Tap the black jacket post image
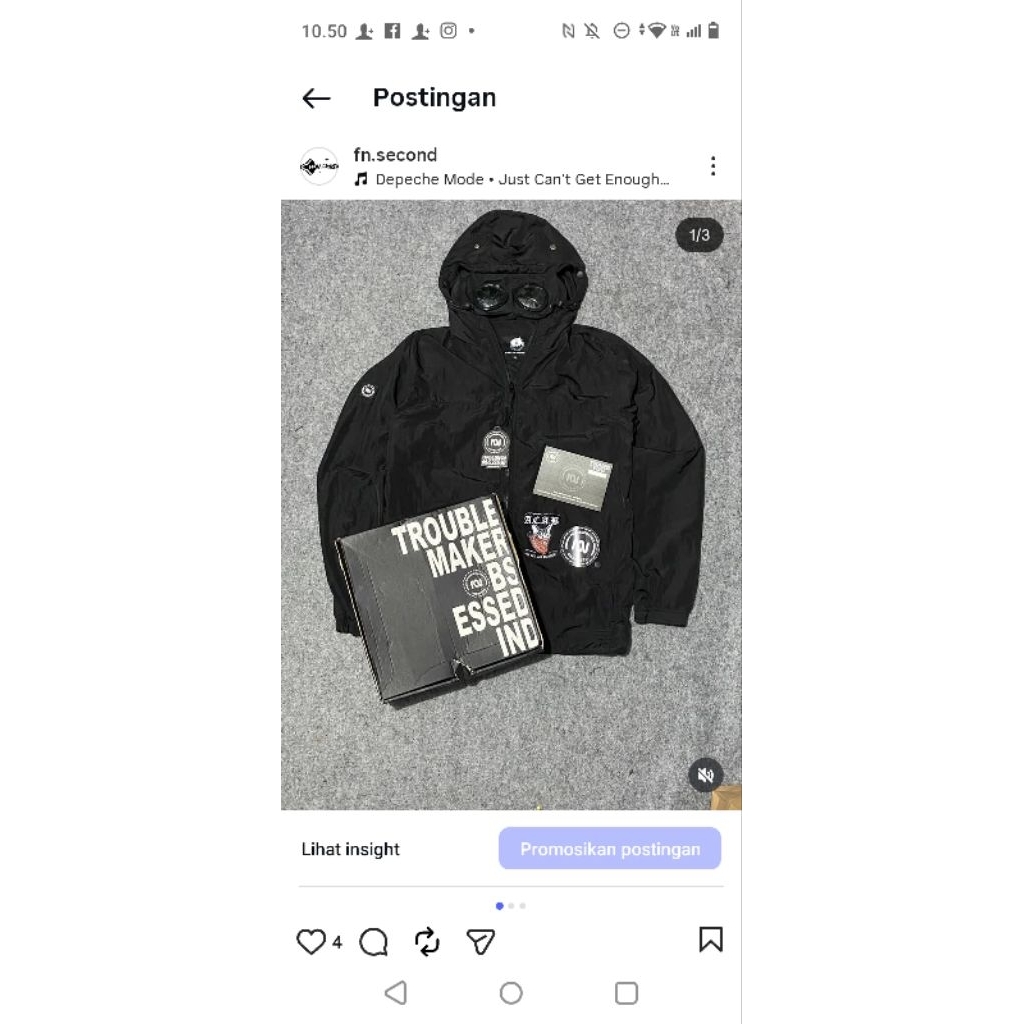Screen dimensions: 1024x1024 click(x=511, y=505)
